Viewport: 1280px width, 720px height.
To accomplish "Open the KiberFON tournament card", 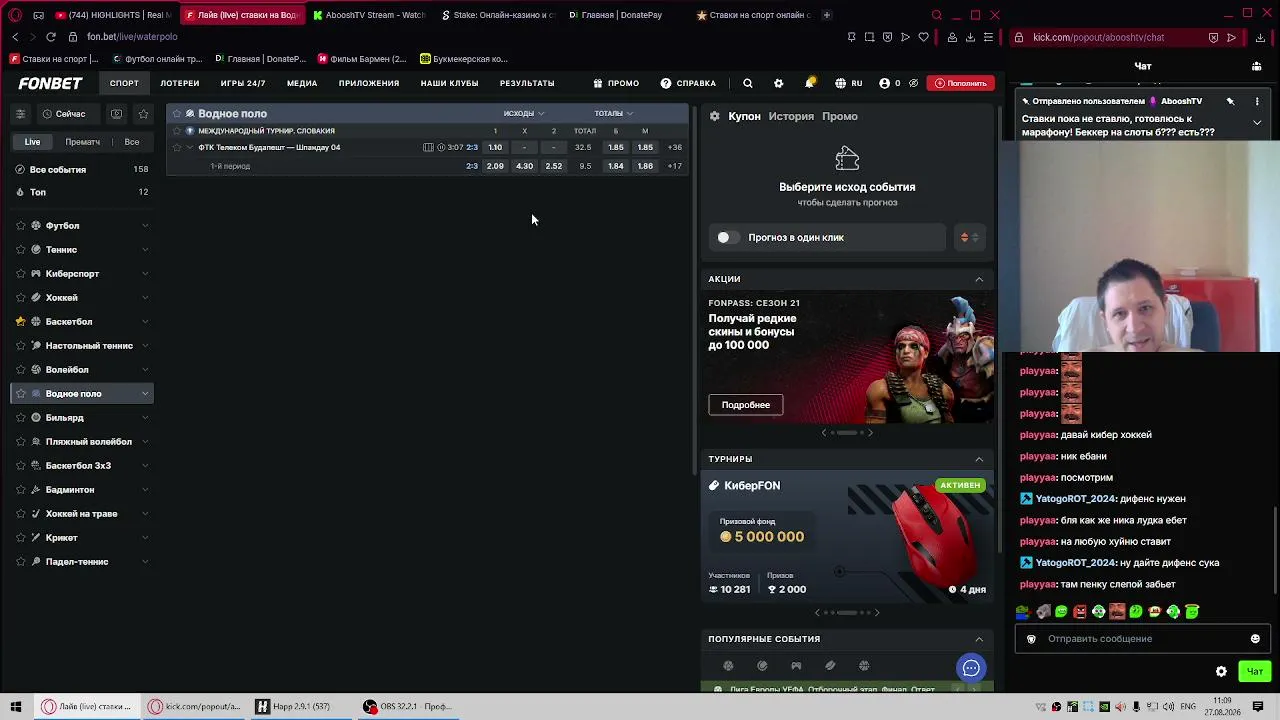I will (848, 537).
